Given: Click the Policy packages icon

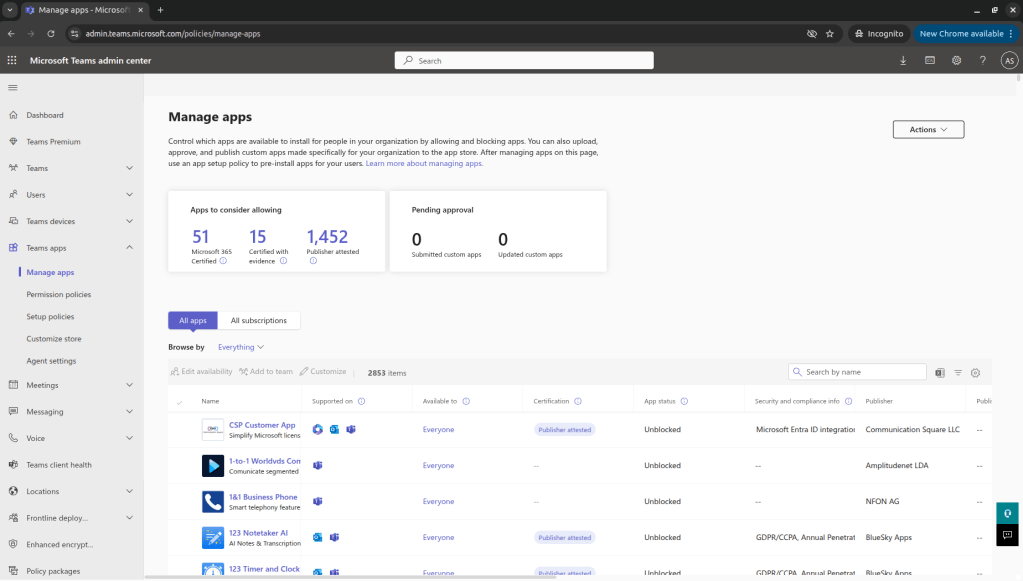Looking at the screenshot, I should 13,571.
